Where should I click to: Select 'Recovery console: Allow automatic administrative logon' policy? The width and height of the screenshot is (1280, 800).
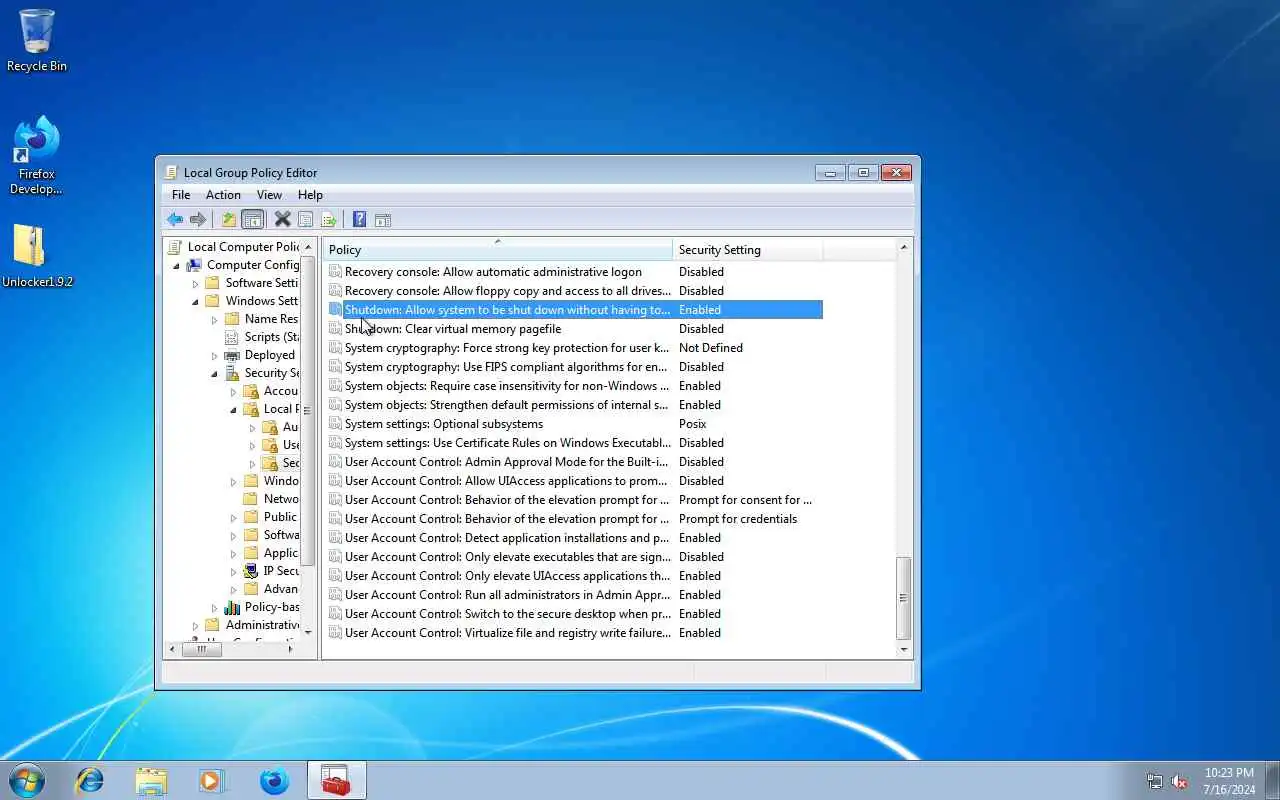click(493, 272)
